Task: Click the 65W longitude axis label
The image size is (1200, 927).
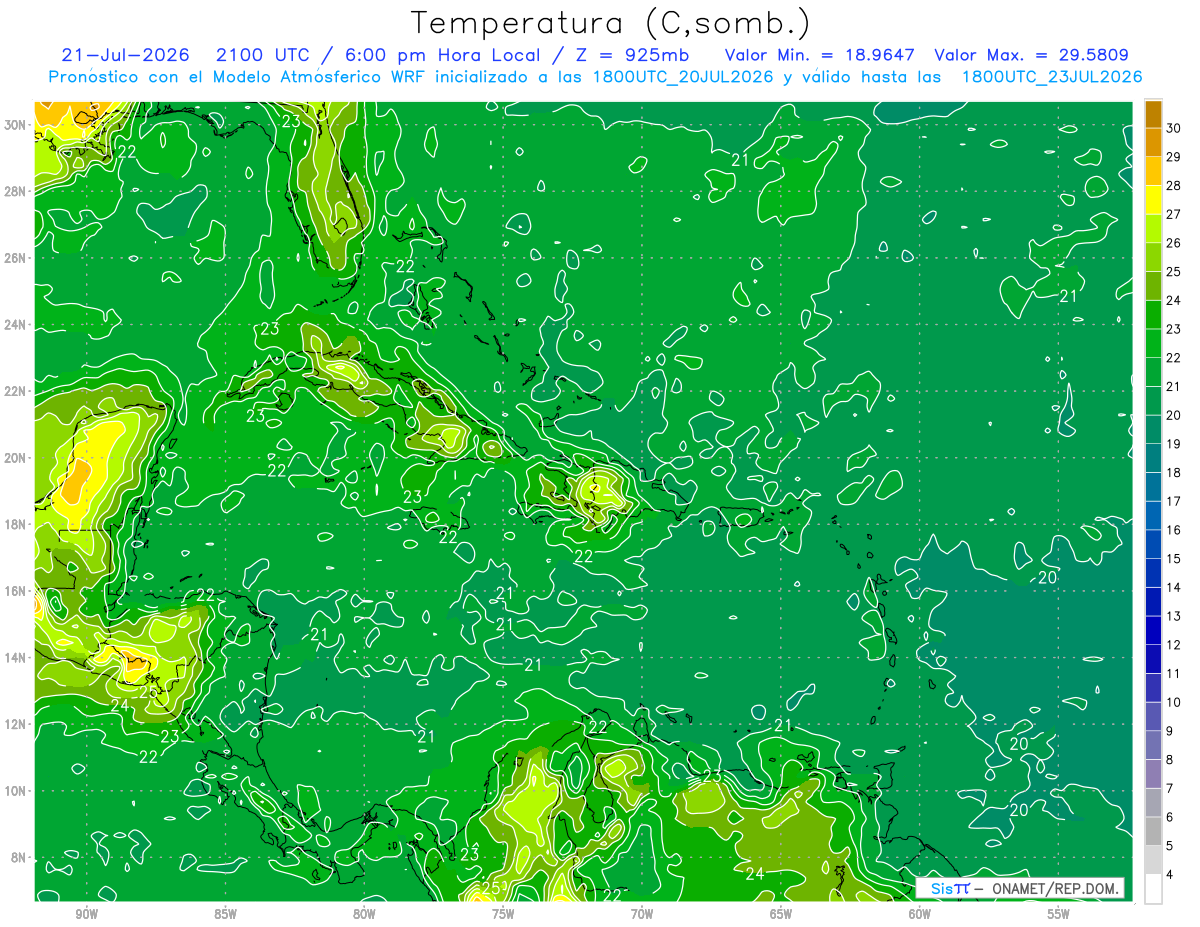Action: point(781,914)
